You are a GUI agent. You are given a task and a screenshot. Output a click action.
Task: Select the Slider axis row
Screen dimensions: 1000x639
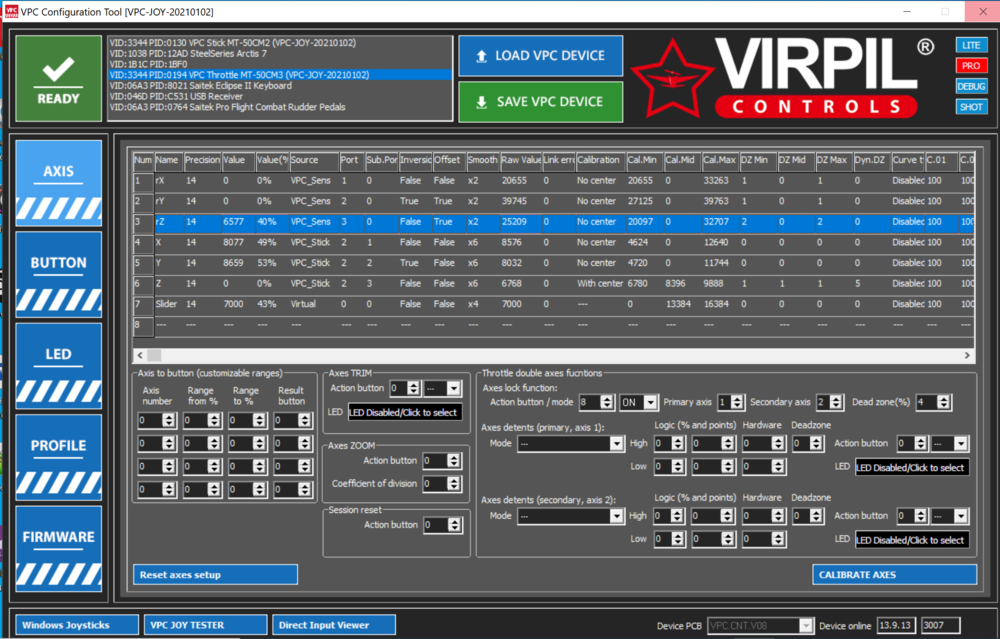tap(554, 304)
